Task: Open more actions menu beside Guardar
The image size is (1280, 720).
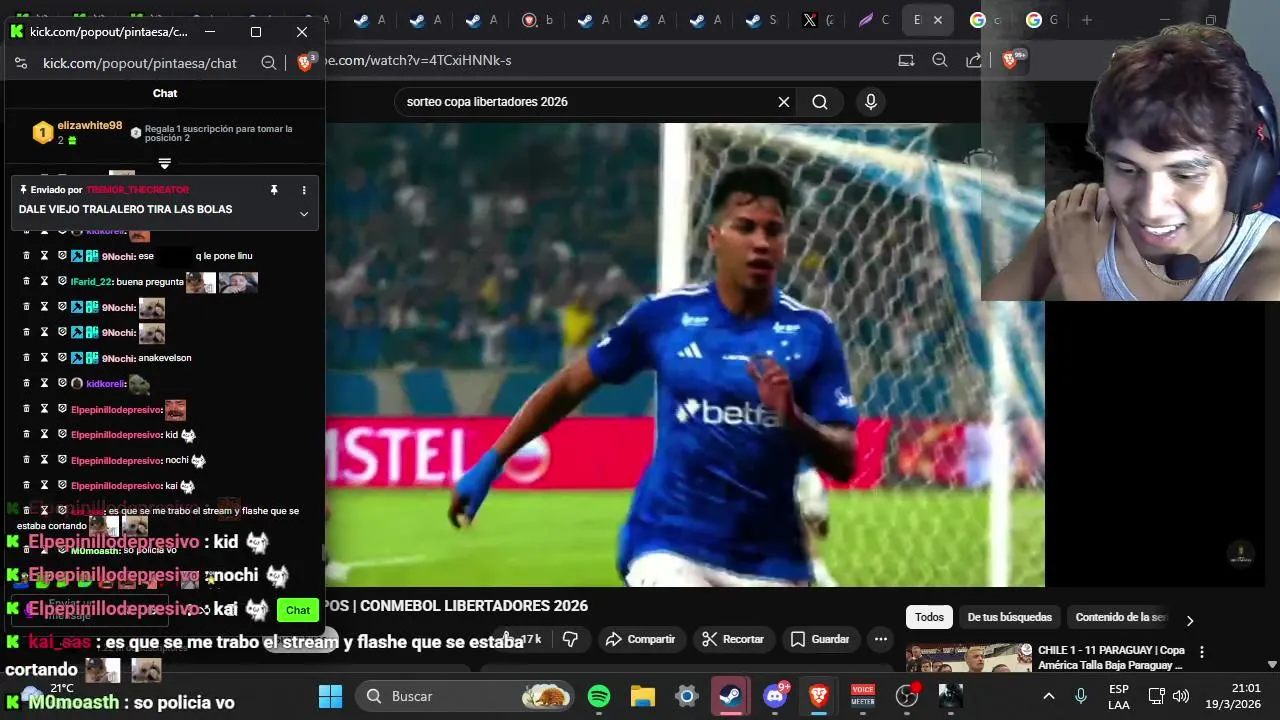Action: (x=881, y=639)
